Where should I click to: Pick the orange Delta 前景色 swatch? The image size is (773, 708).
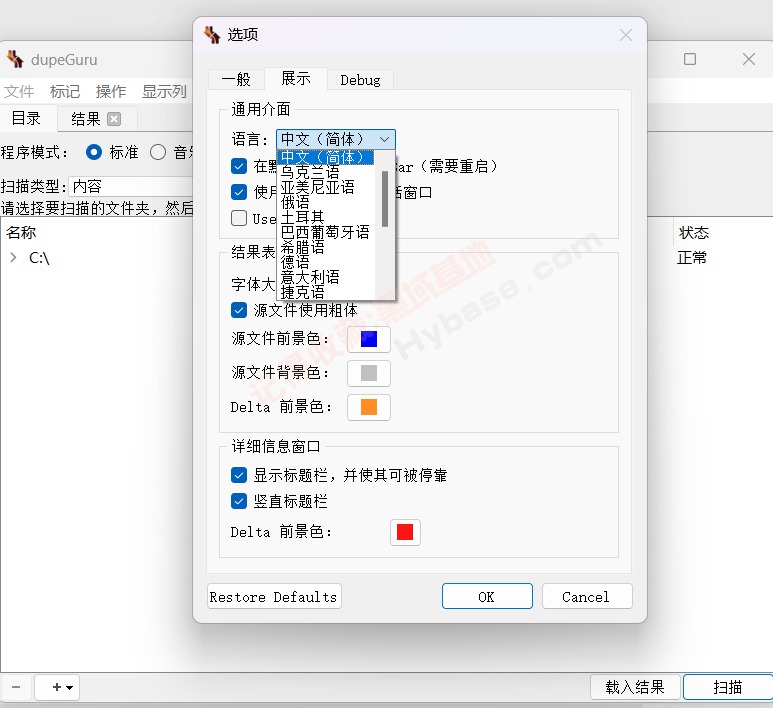point(369,407)
